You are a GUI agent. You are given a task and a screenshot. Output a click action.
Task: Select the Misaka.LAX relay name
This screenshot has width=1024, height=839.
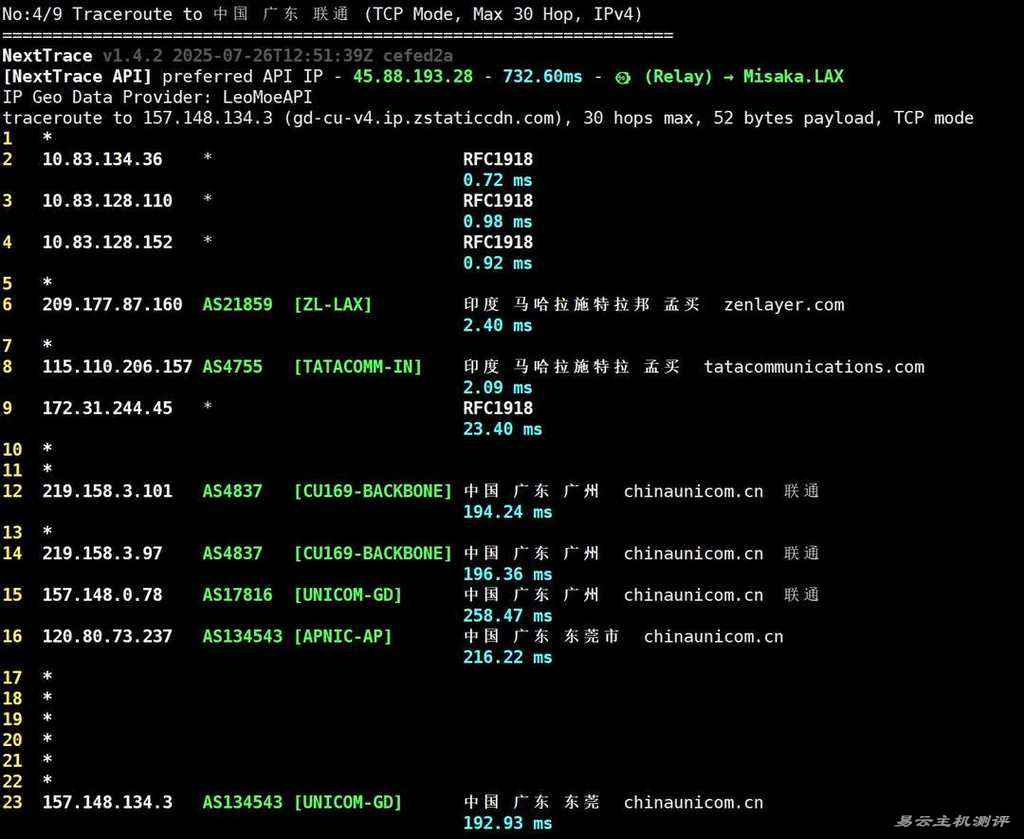793,76
